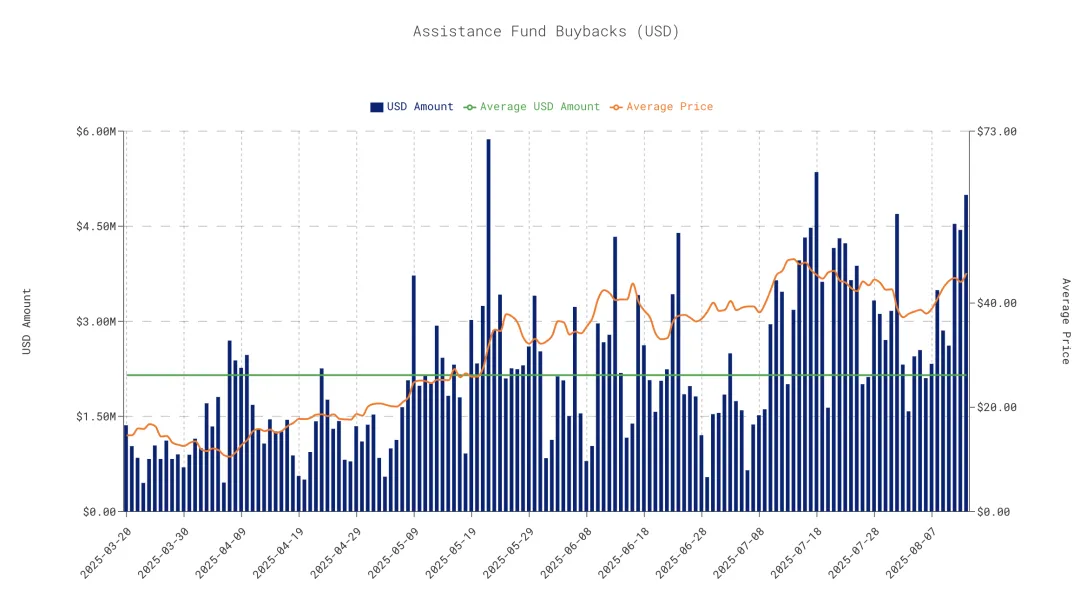Click the 2025-06-08 x-axis date label

(x=566, y=553)
